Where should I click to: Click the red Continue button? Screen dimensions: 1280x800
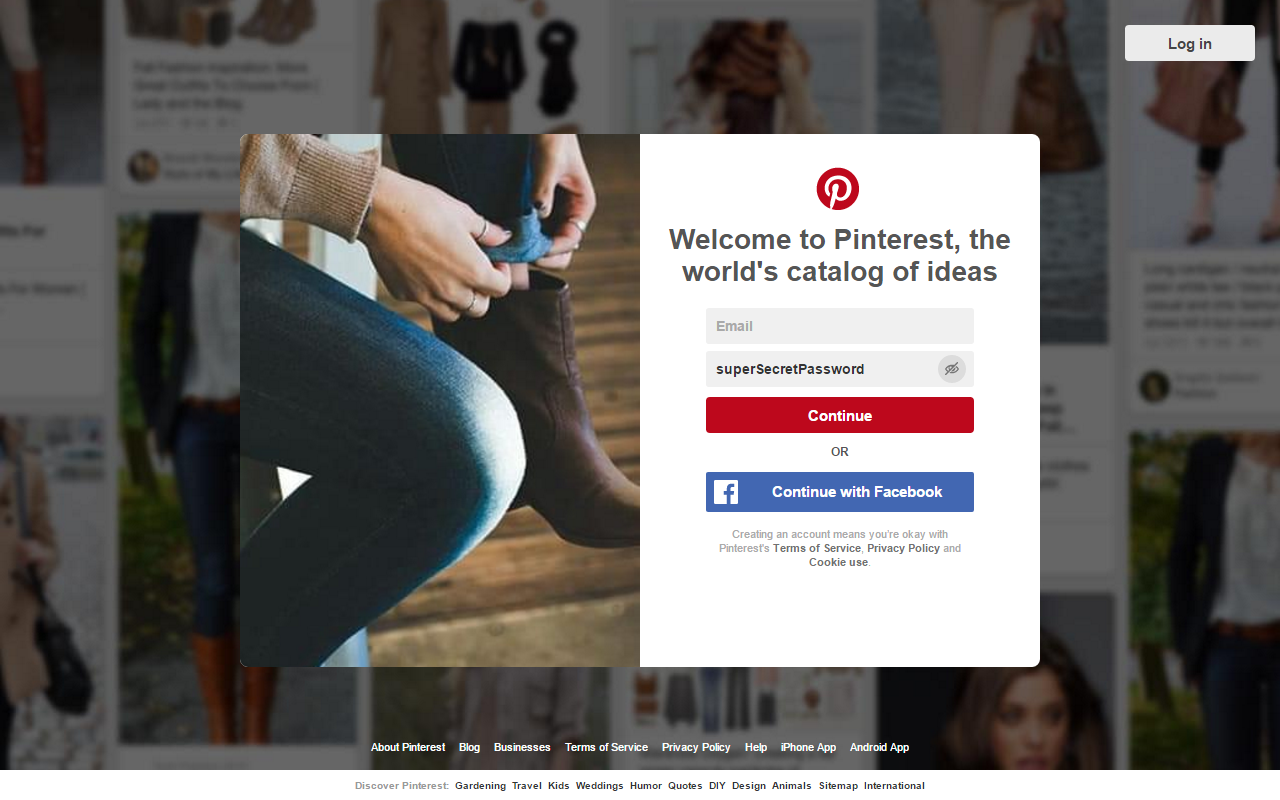point(840,415)
